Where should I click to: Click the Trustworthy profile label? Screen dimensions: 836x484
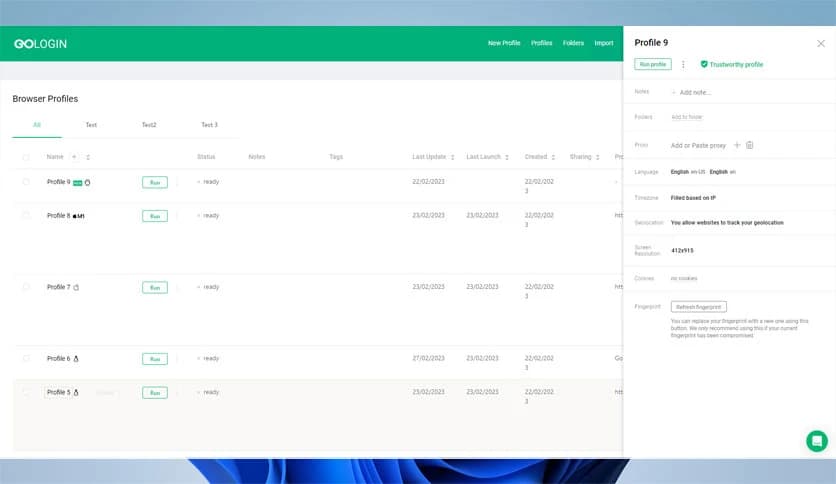pos(736,64)
